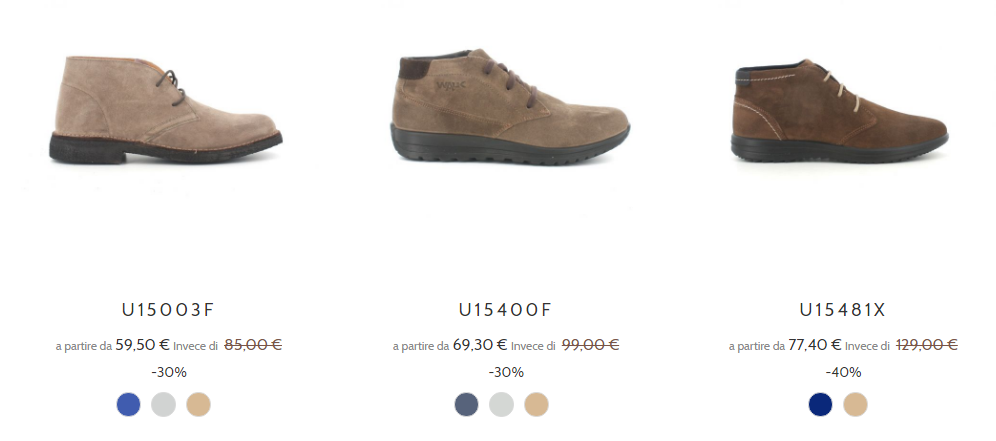View the brown suede boot U15481X image
Screen dimensions: 996x441
click(839, 111)
